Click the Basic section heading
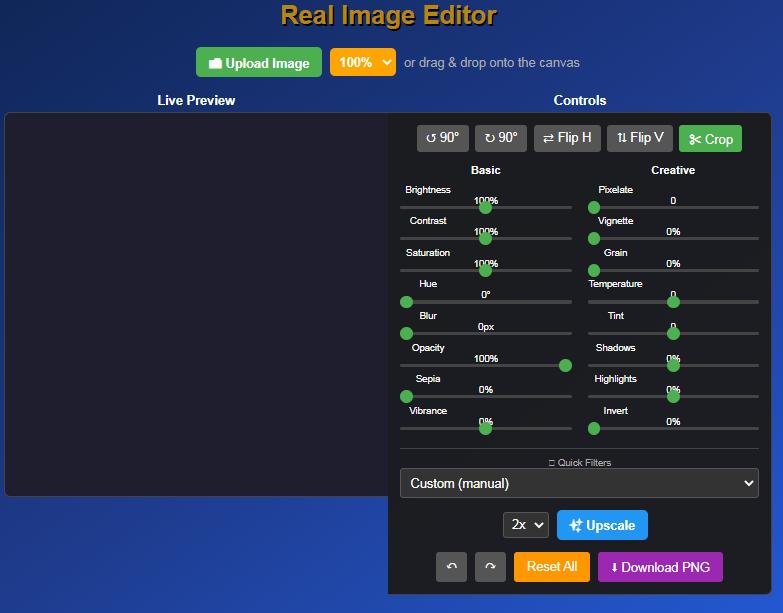This screenshot has width=783, height=613. click(x=485, y=170)
